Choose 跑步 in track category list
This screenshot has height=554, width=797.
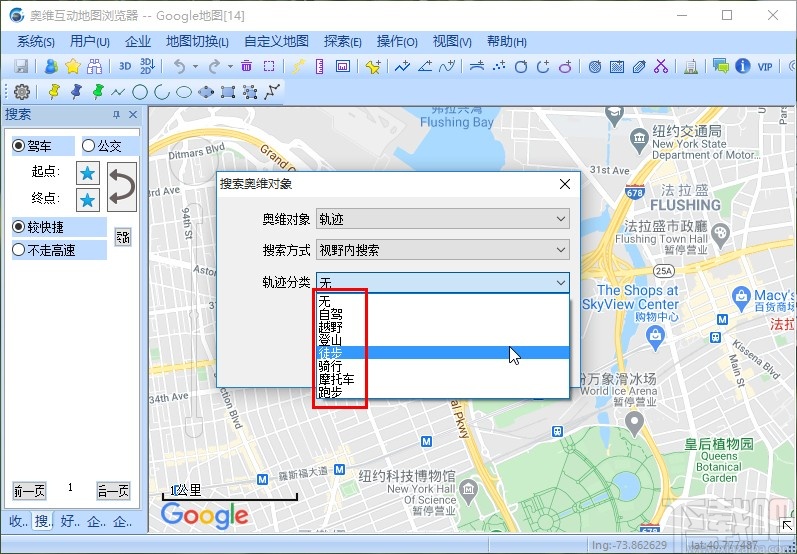[x=443, y=392]
